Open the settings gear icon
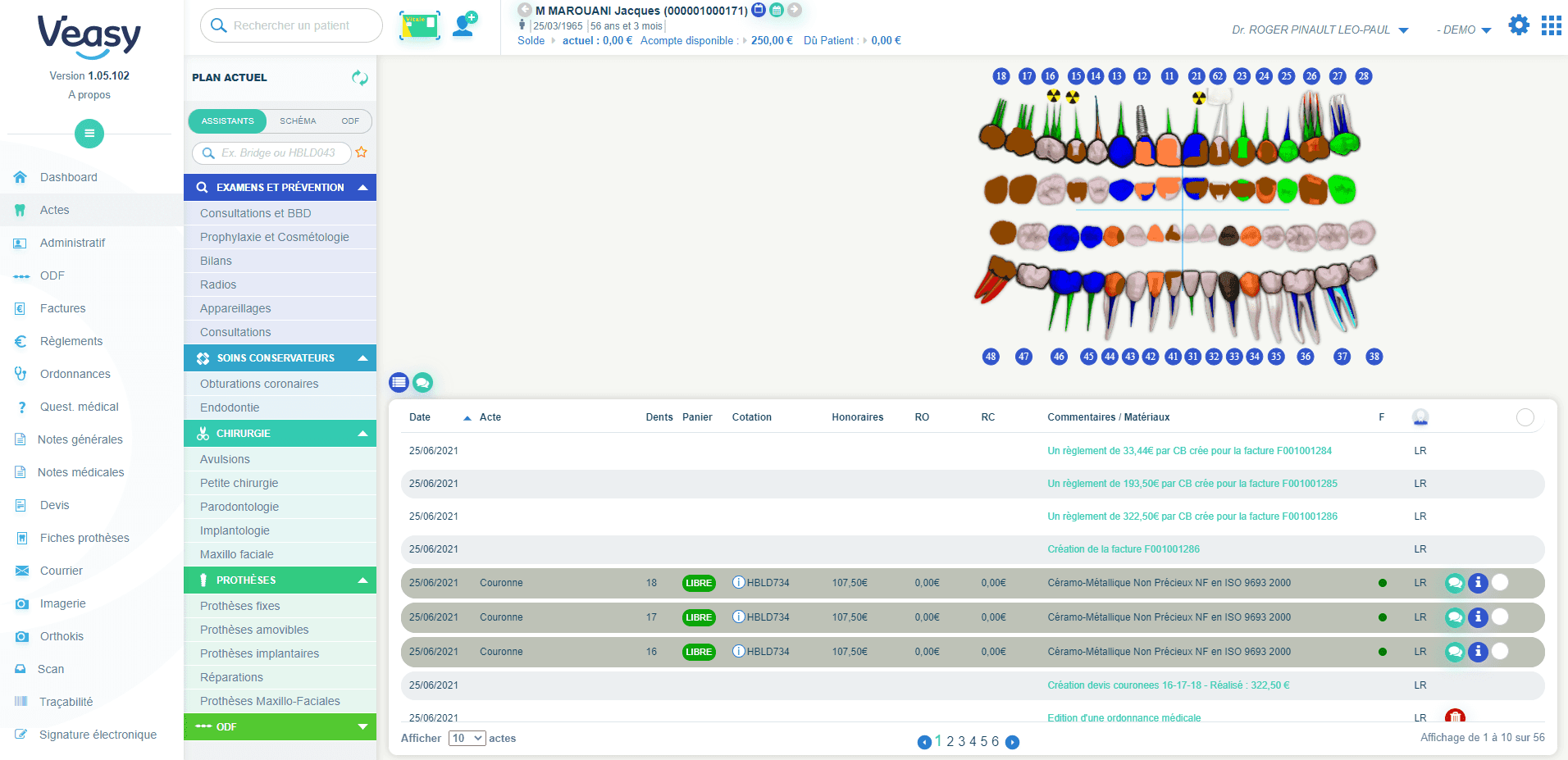1568x760 pixels. pos(1519,25)
